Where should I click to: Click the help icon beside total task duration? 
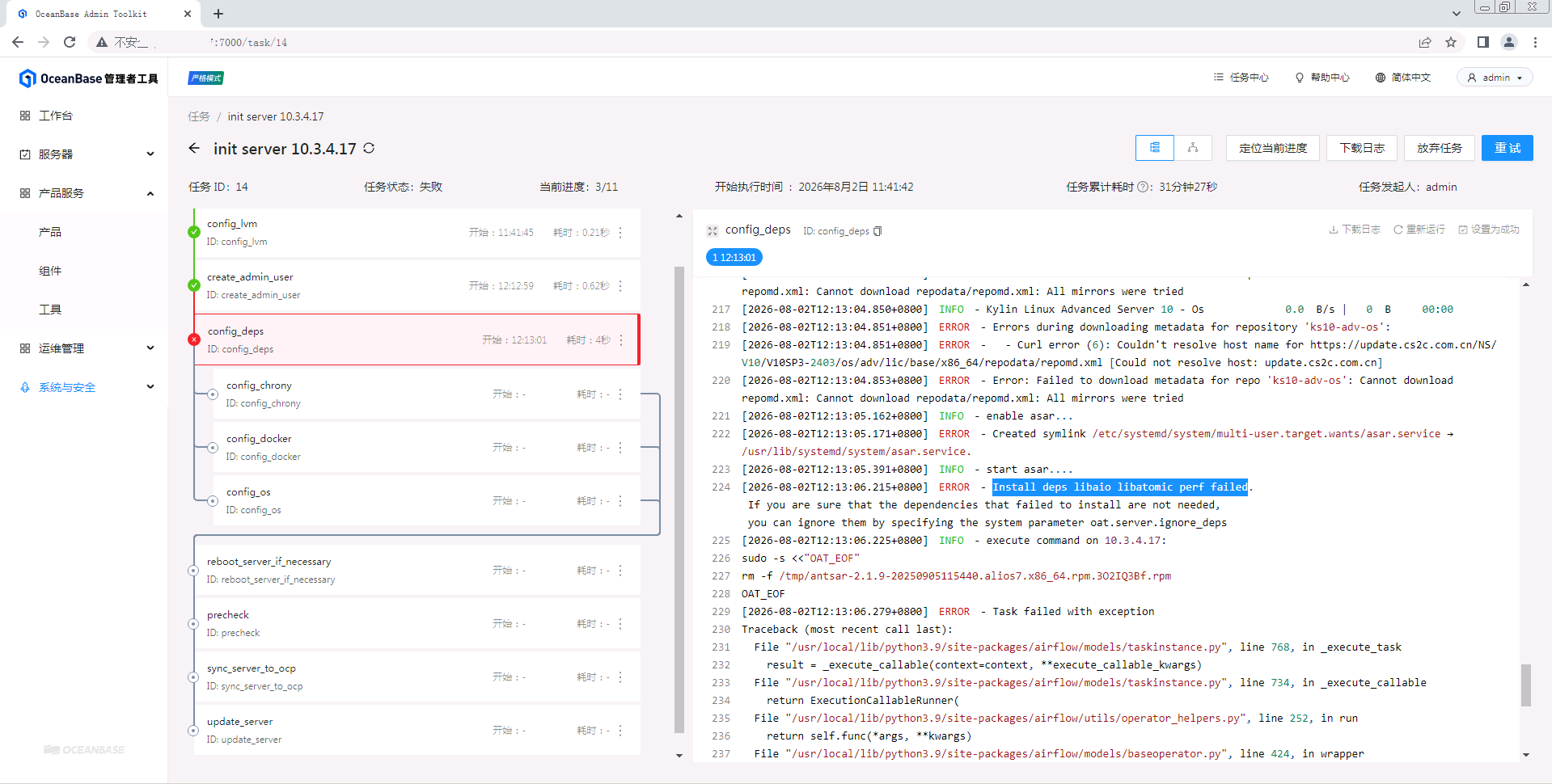(x=1143, y=187)
